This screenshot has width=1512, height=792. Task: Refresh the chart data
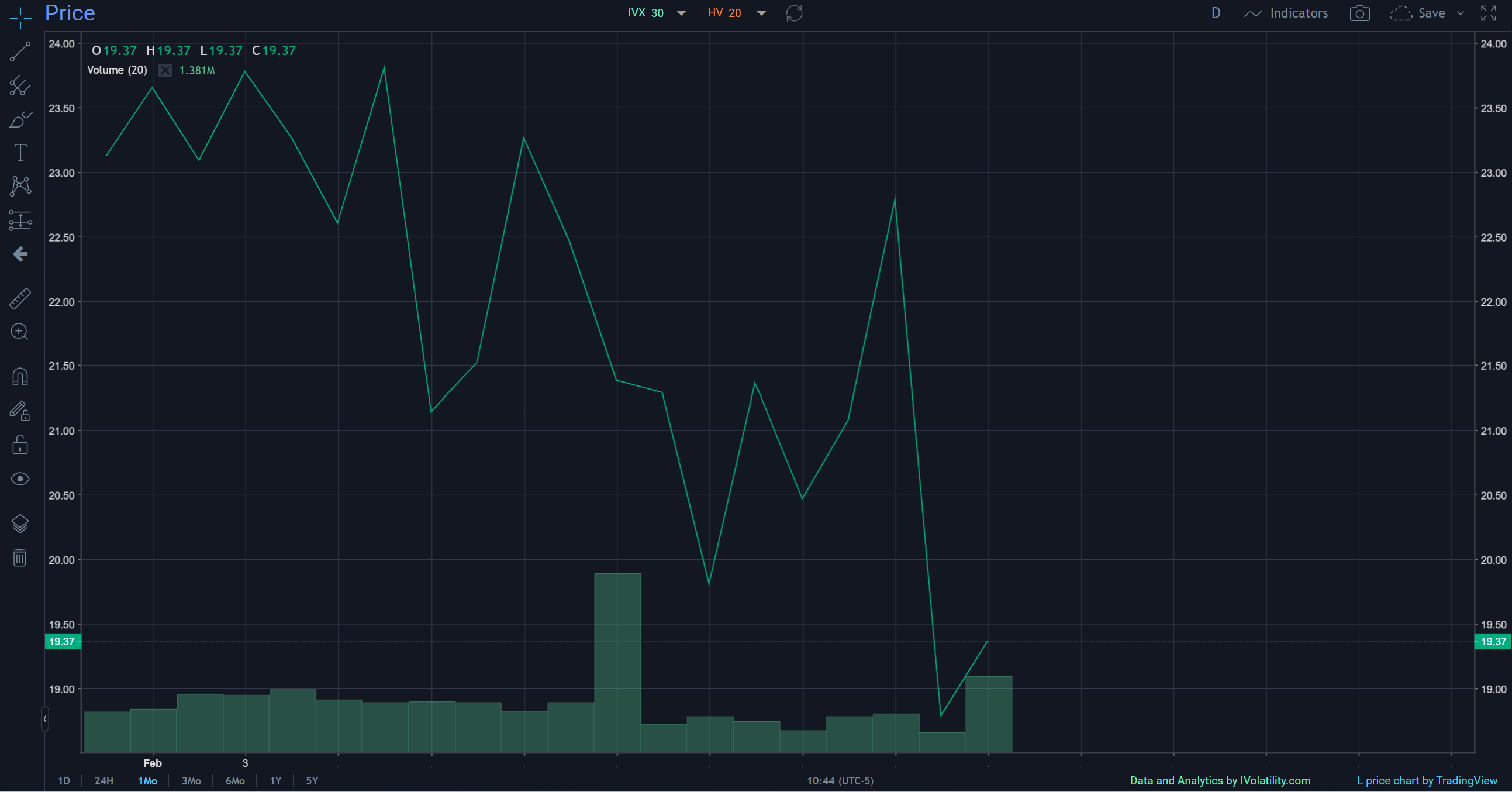794,13
